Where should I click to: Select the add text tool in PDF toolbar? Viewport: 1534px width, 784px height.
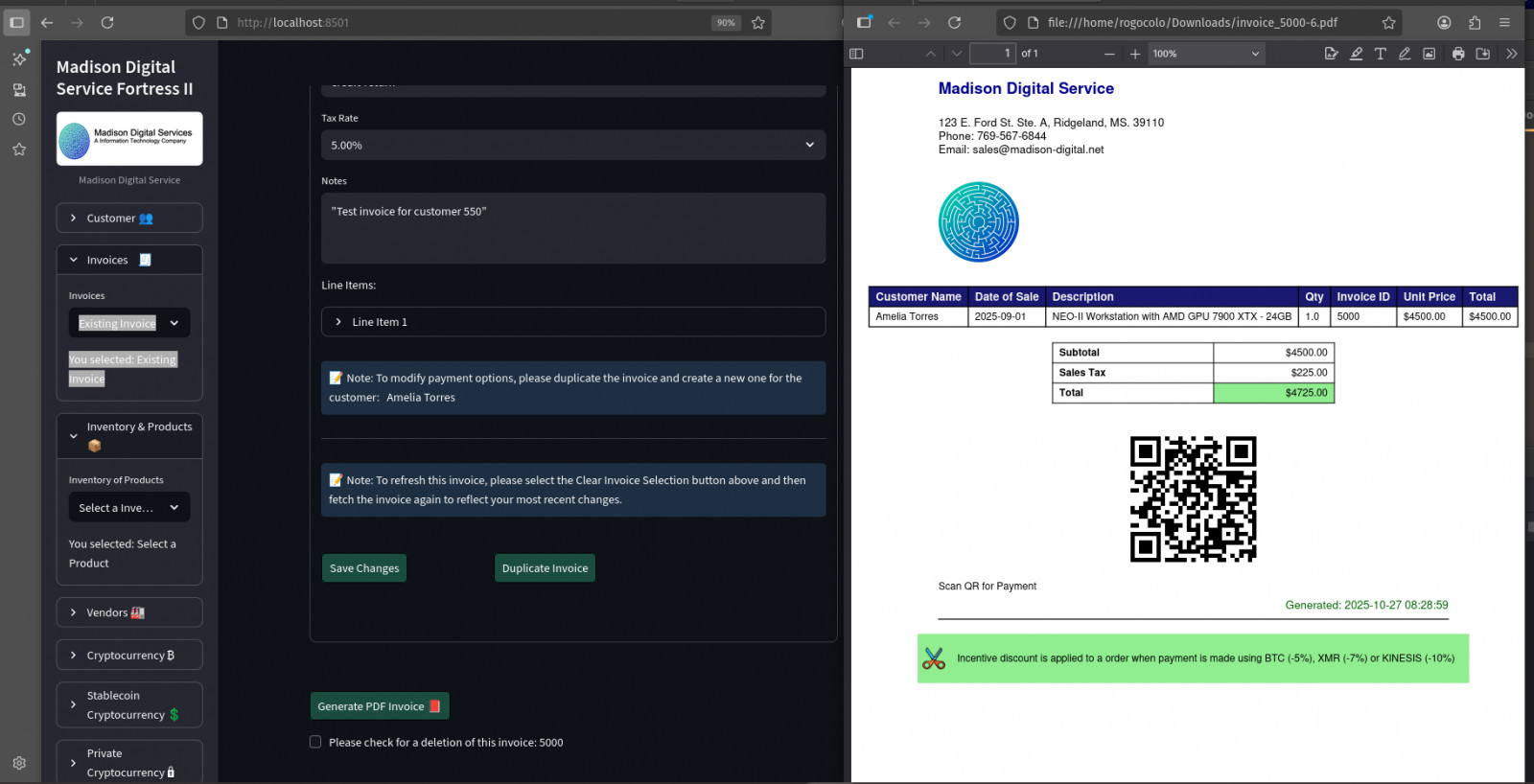(x=1380, y=54)
